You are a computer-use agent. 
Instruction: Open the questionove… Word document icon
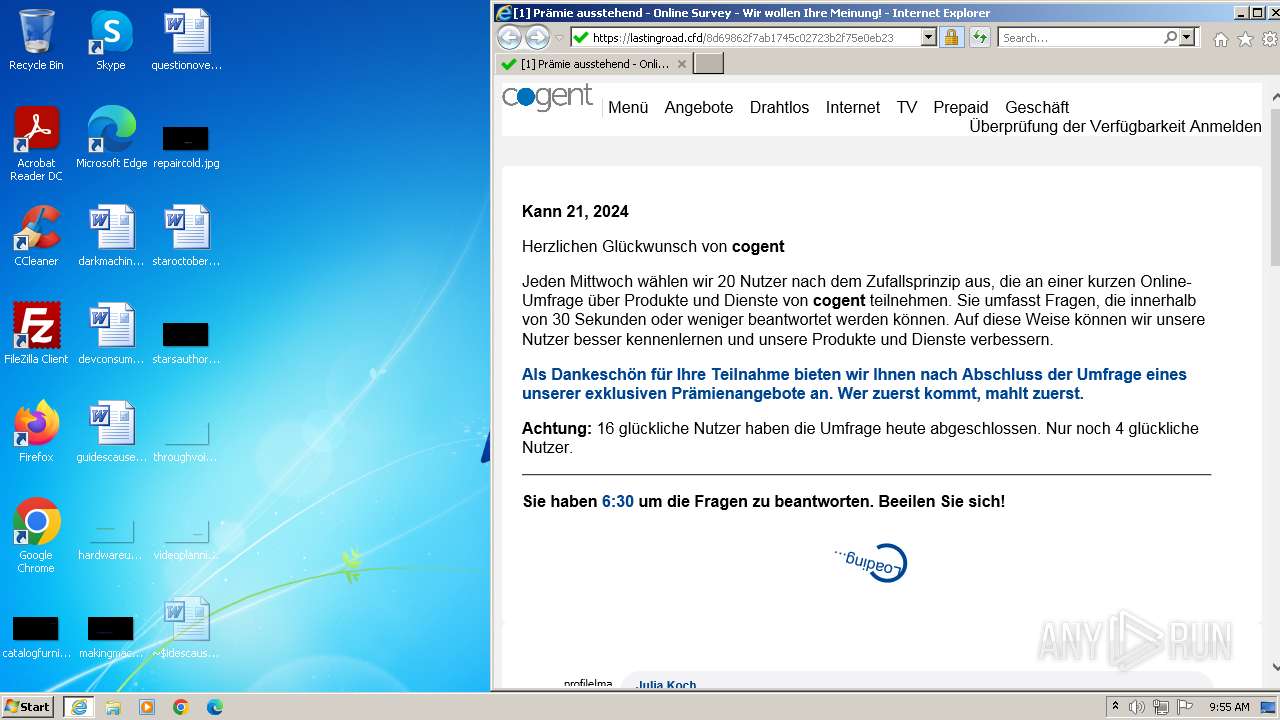186,40
